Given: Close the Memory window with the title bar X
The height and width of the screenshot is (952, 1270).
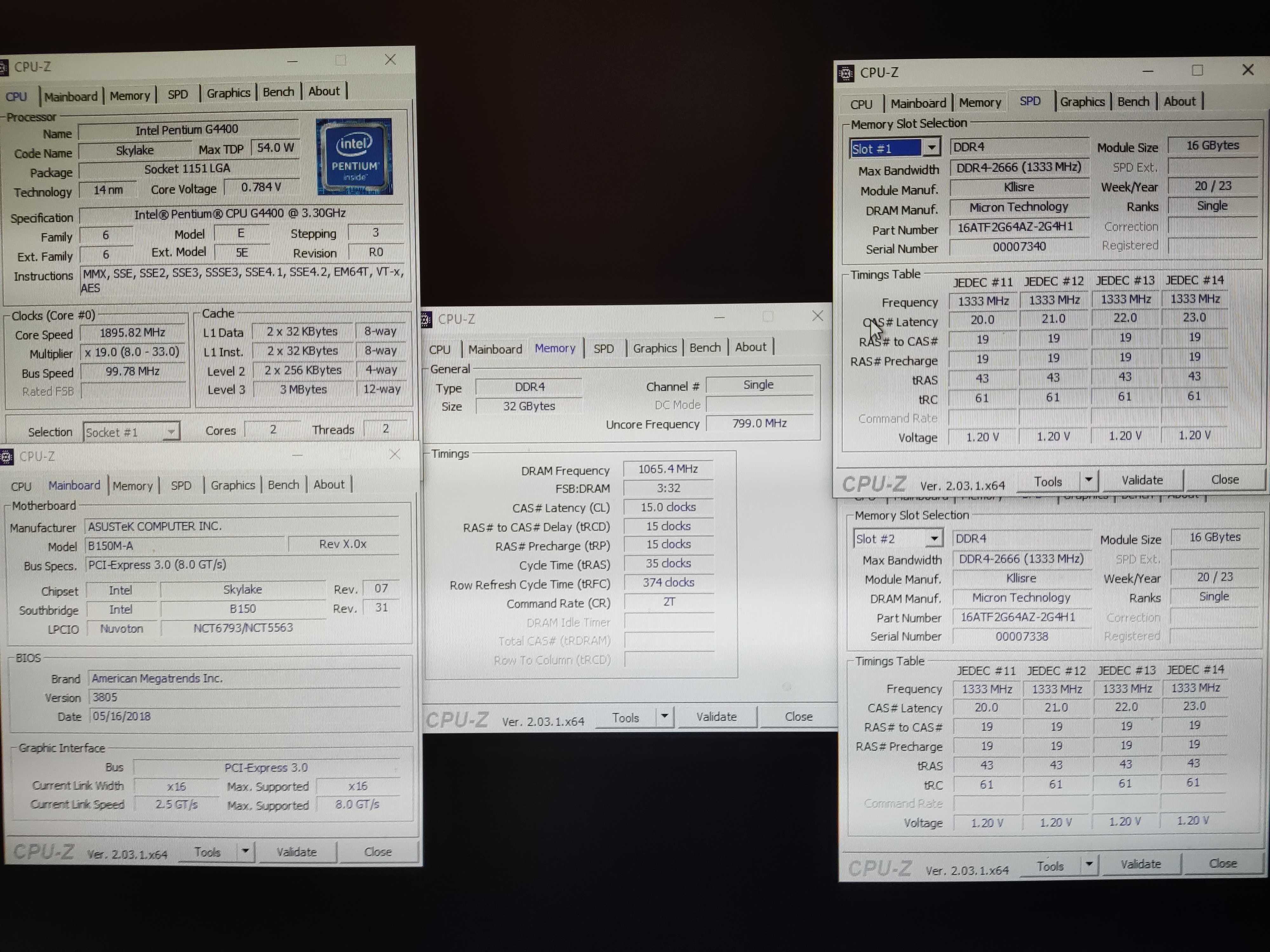Looking at the screenshot, I should coord(818,316).
